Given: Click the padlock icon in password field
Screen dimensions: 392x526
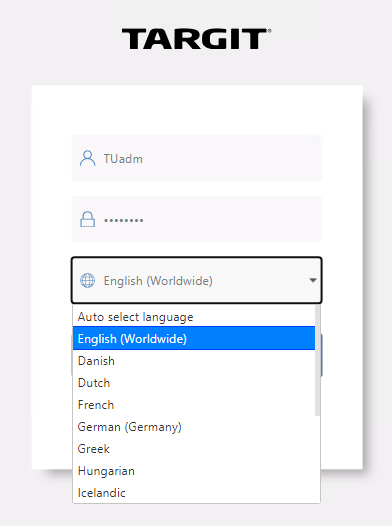Looking at the screenshot, I should pos(88,219).
